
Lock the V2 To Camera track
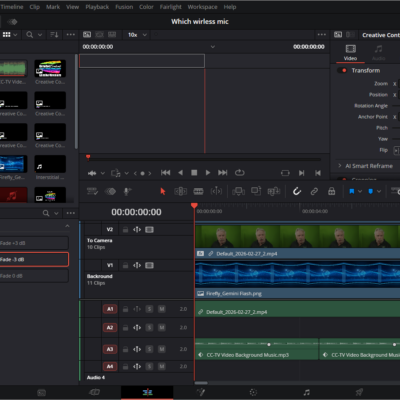click(125, 230)
